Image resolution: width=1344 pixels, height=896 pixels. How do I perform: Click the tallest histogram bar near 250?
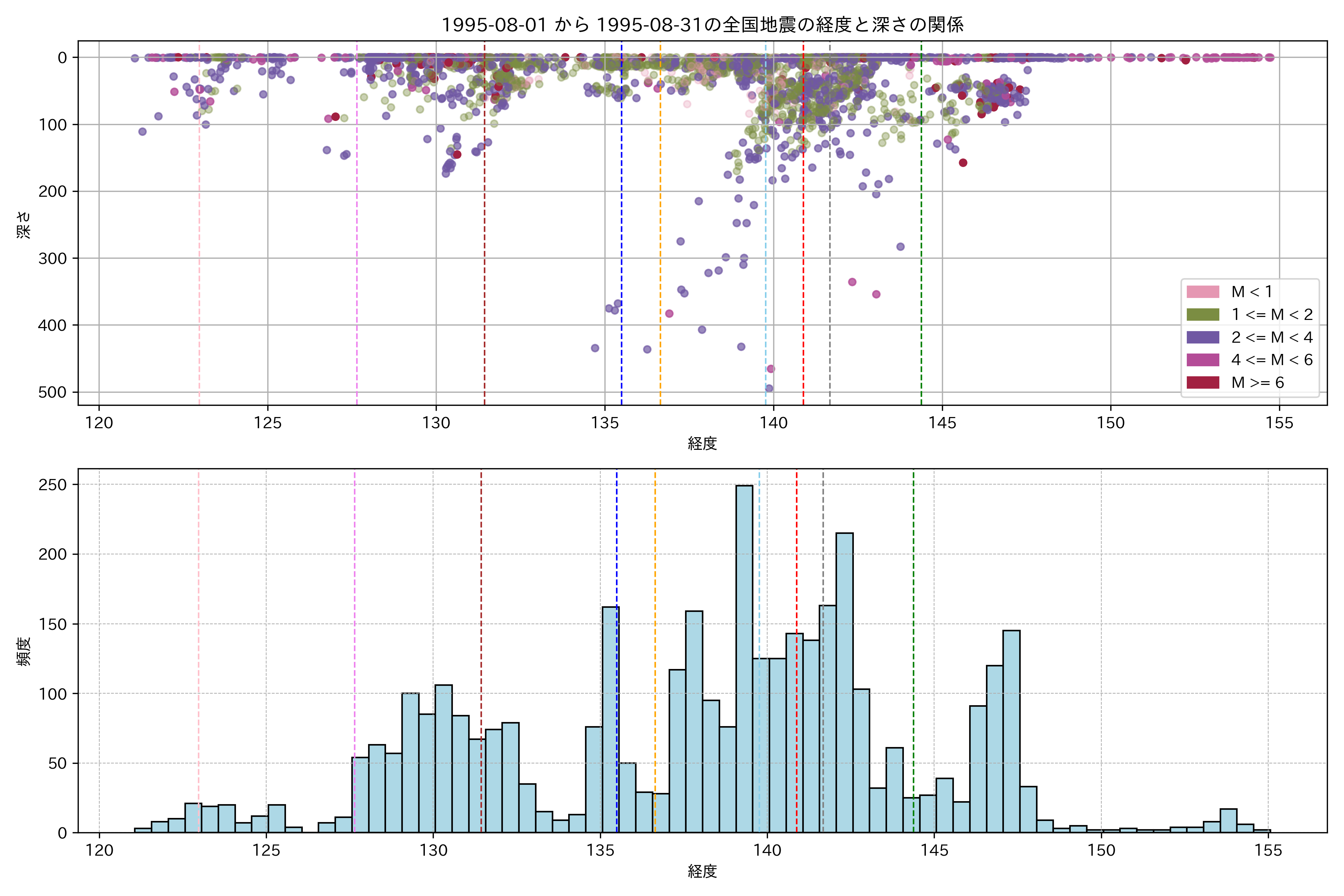[x=744, y=657]
